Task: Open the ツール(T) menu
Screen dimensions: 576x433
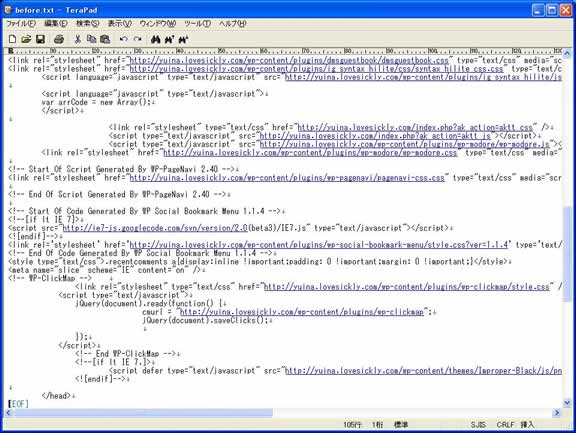Action: point(197,24)
